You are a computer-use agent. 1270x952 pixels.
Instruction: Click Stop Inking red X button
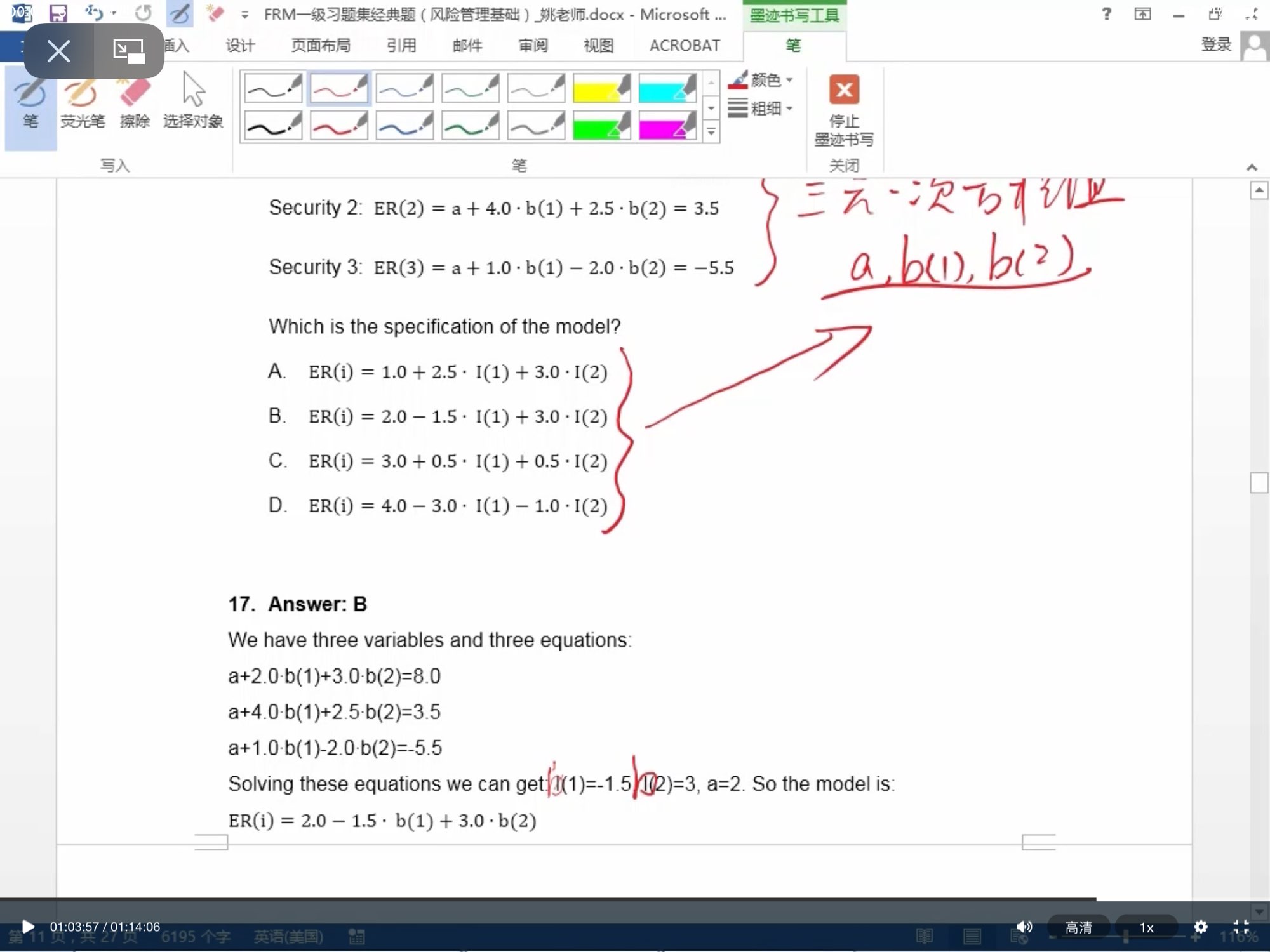pos(844,91)
